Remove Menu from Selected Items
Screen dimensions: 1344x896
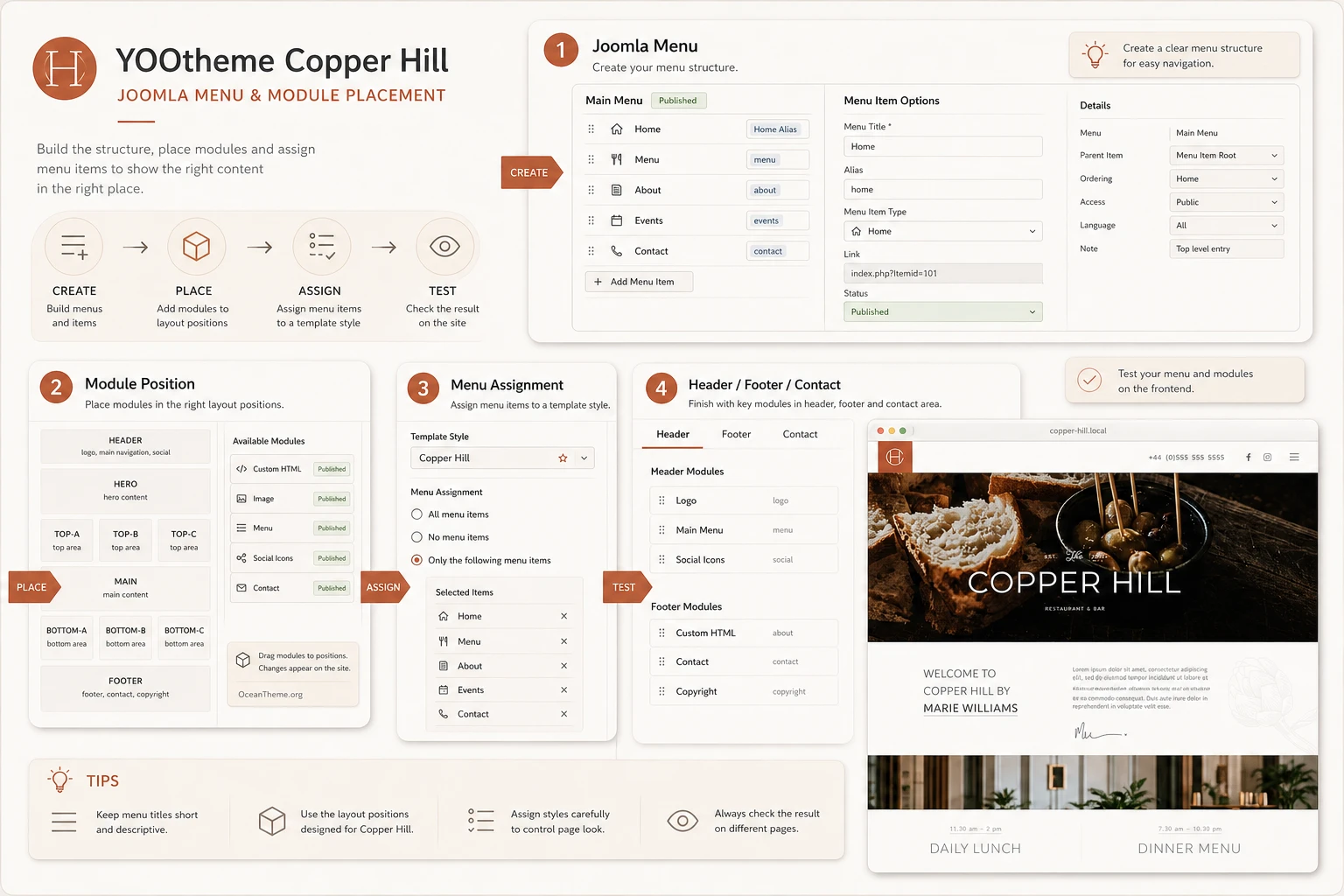(x=563, y=641)
